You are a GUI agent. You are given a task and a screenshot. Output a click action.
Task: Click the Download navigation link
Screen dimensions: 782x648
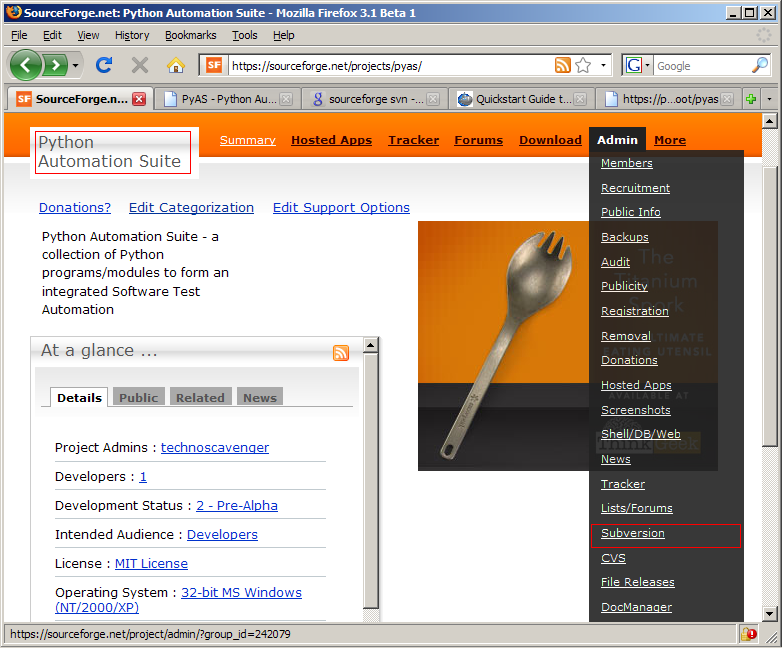(551, 140)
